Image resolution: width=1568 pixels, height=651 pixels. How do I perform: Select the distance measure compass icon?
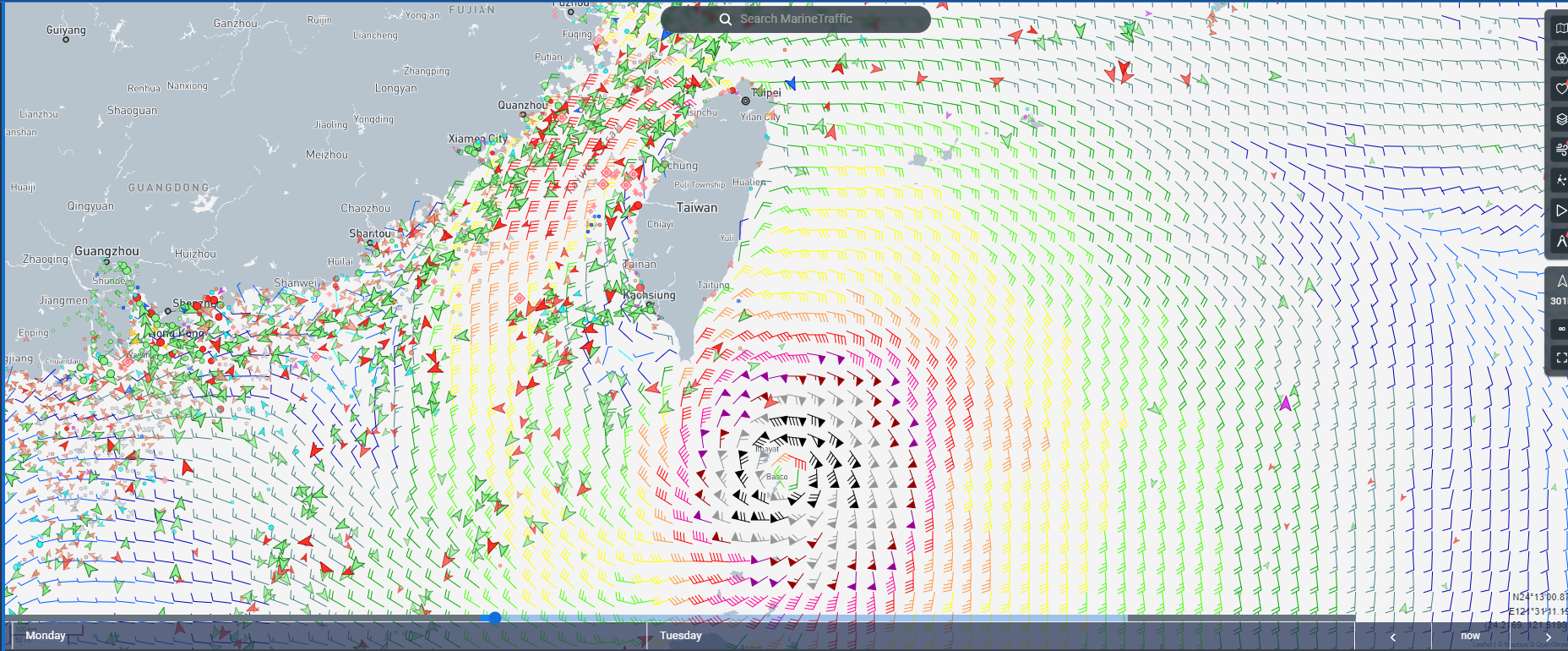[1560, 241]
